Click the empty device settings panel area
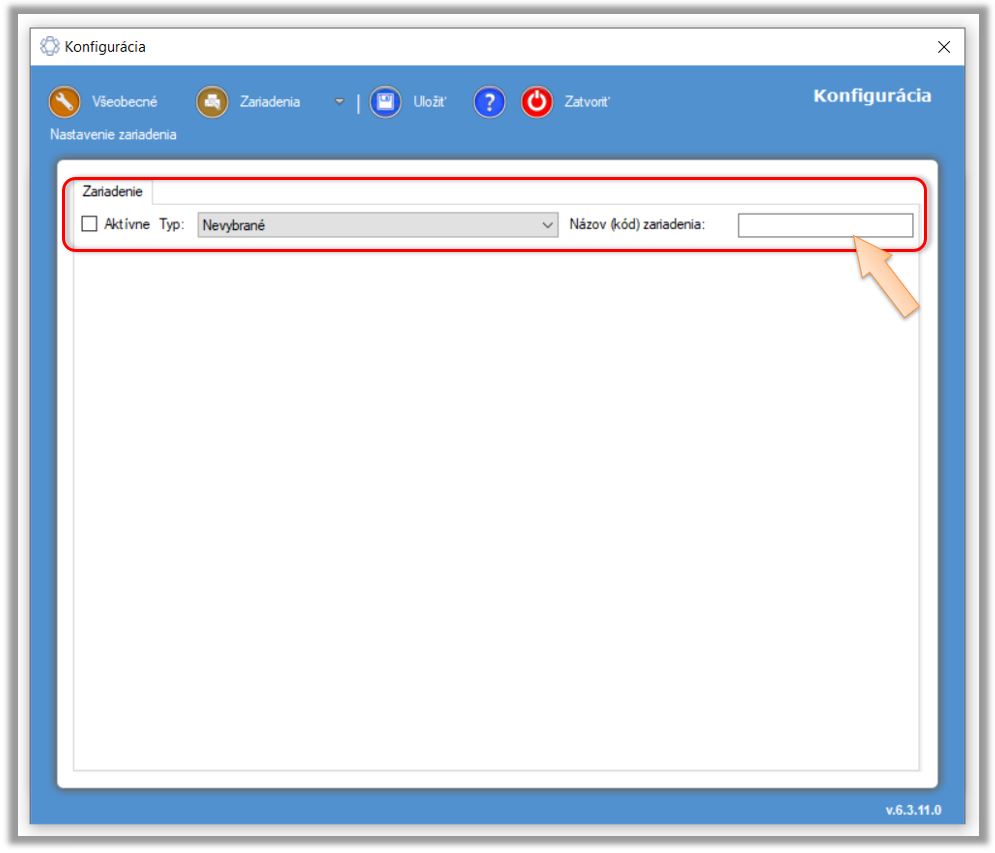The height and width of the screenshot is (853, 995). click(496, 500)
